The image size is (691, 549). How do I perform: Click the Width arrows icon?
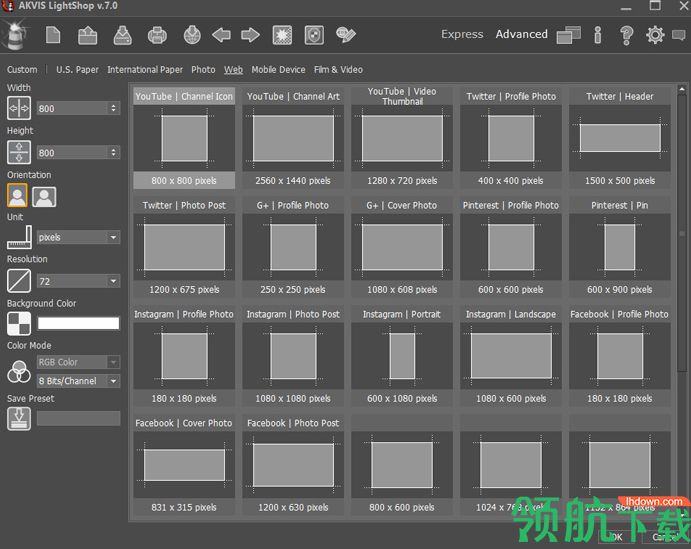[19, 108]
